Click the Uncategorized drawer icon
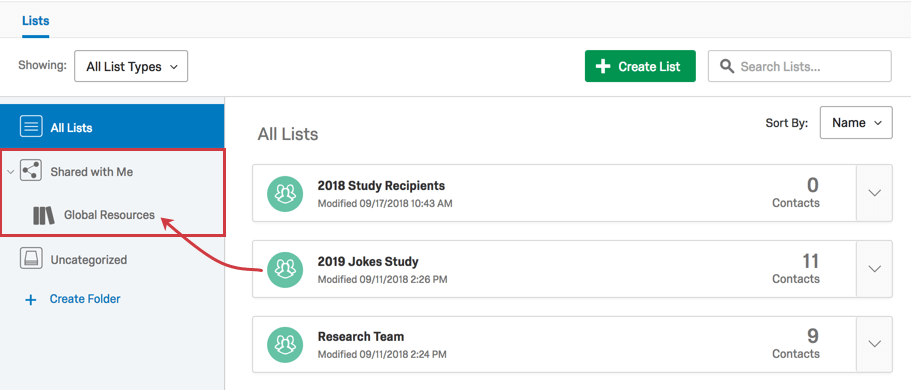Screen dimensions: 911x390 31,259
